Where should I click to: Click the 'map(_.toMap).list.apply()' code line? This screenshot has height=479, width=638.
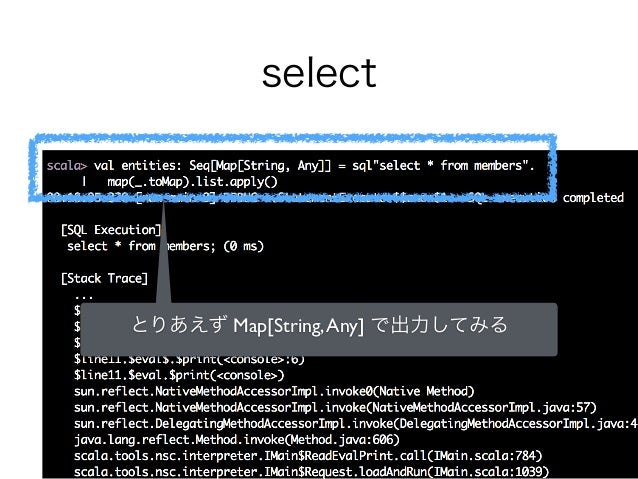(x=192, y=182)
